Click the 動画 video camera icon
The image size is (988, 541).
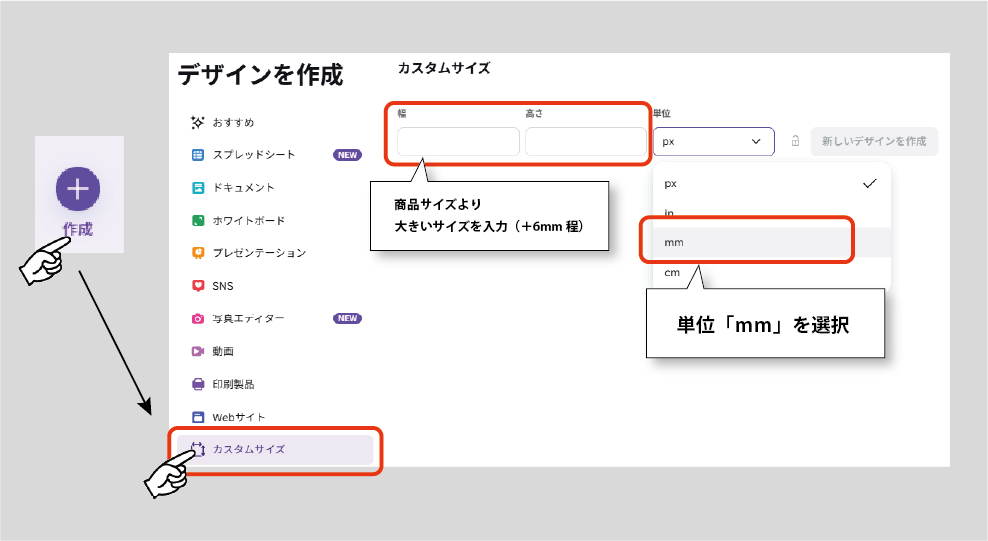pos(198,351)
